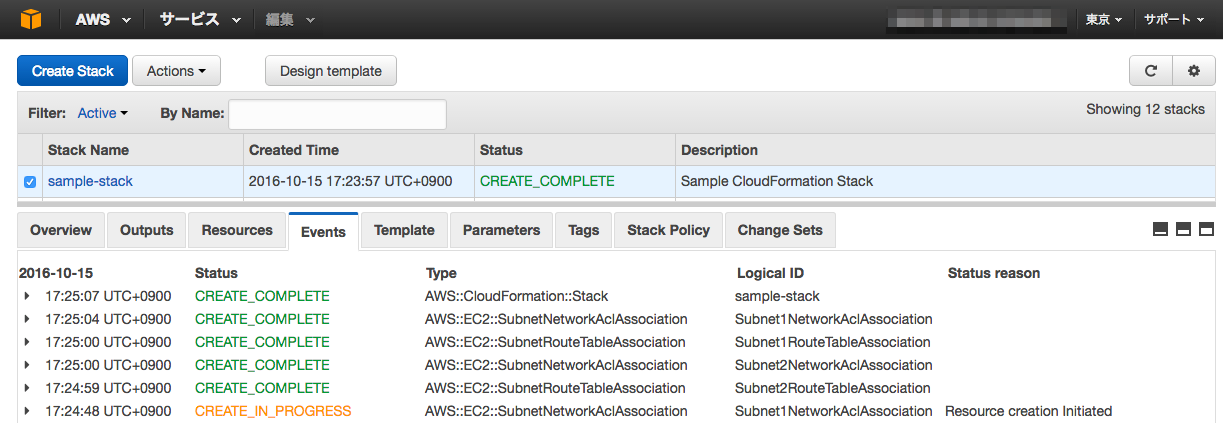Change the Active filter dropdown
This screenshot has height=423, width=1223.
102,113
